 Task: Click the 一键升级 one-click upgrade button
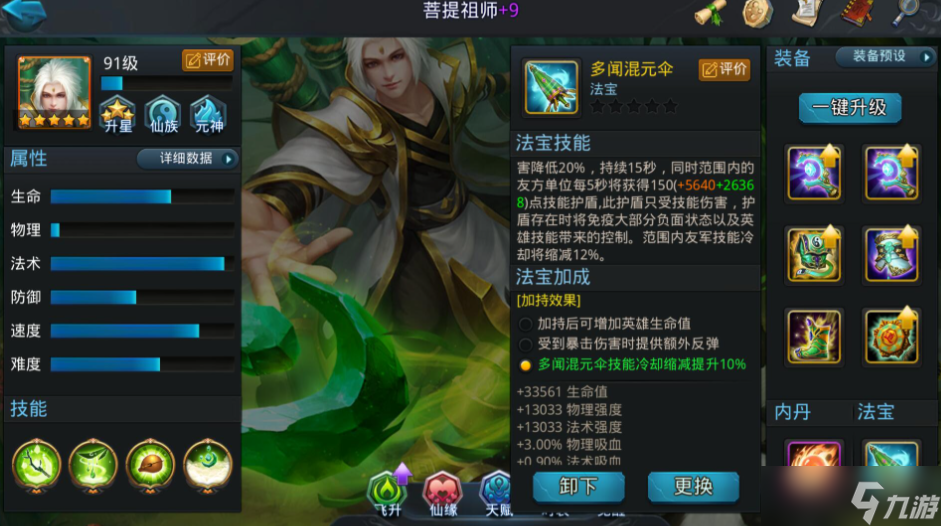(x=850, y=108)
